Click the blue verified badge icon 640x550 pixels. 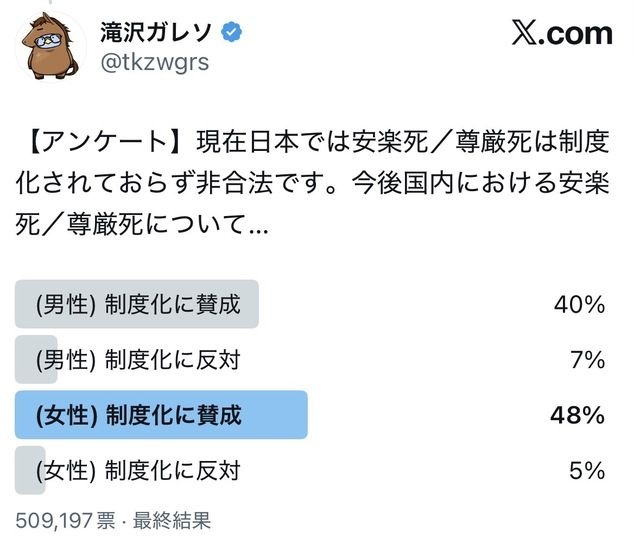click(x=231, y=32)
